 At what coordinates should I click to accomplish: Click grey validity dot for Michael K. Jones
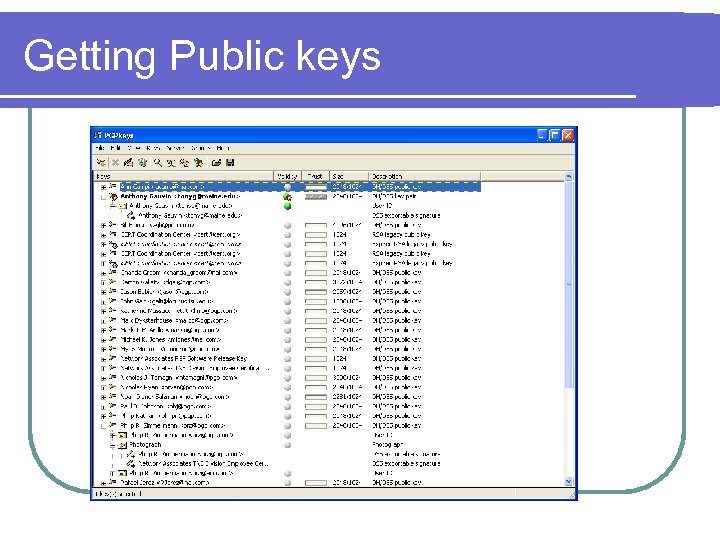click(x=287, y=340)
